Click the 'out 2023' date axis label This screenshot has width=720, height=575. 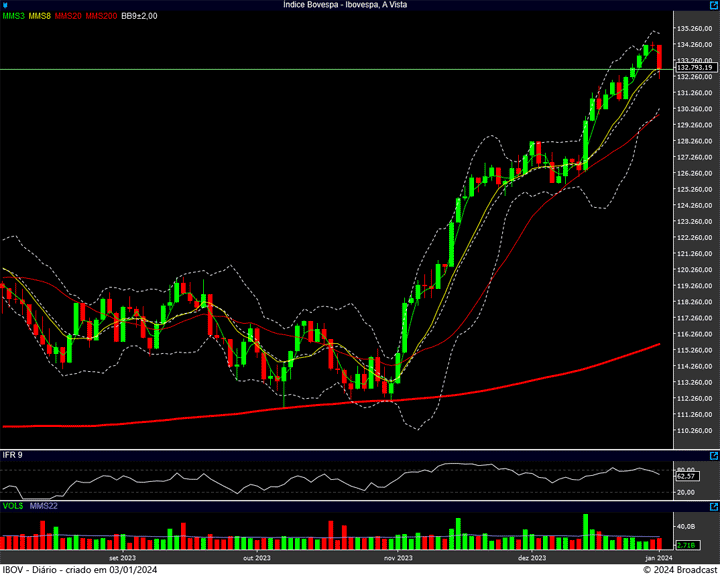click(257, 557)
